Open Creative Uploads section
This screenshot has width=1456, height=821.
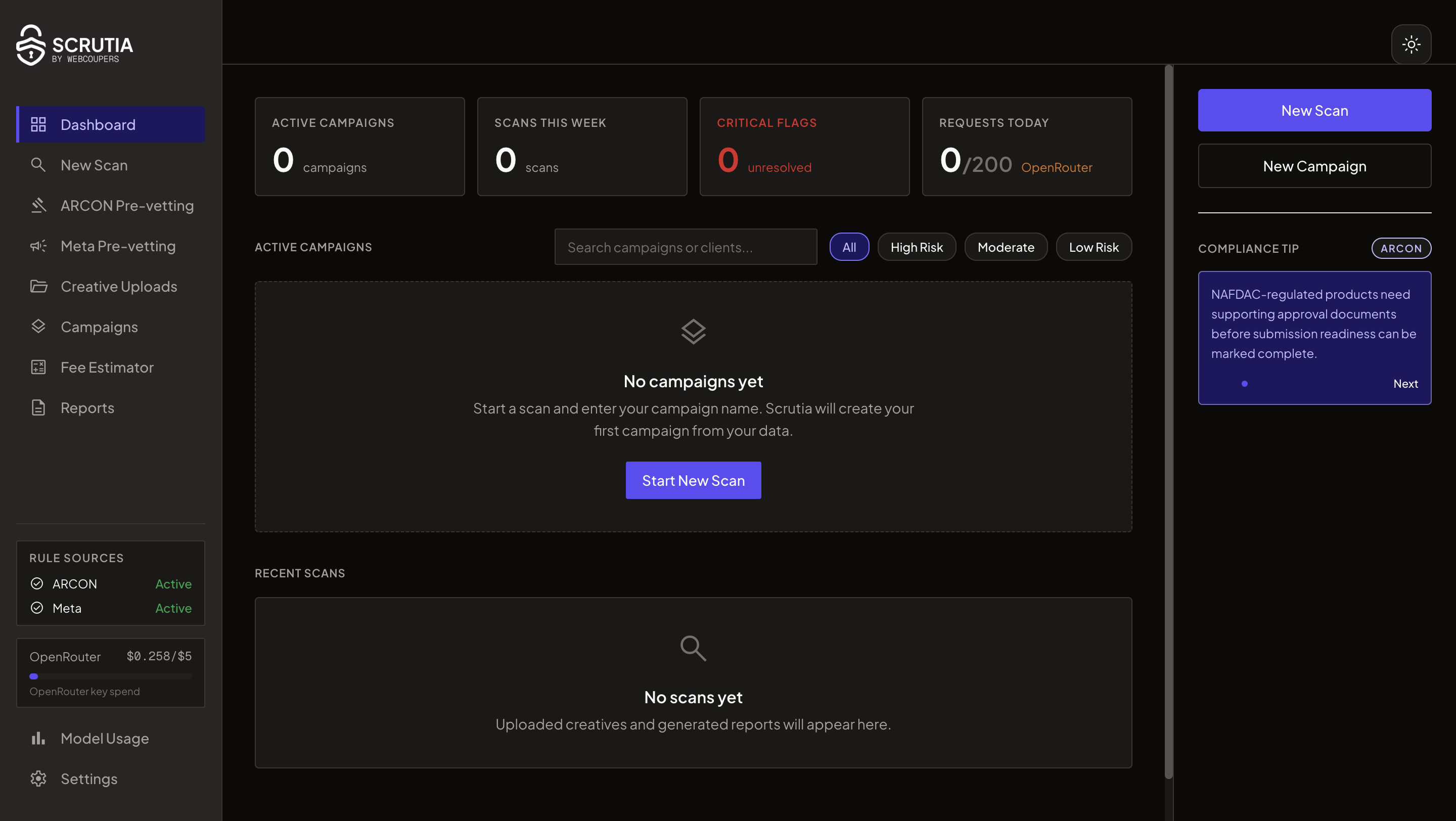(111, 287)
